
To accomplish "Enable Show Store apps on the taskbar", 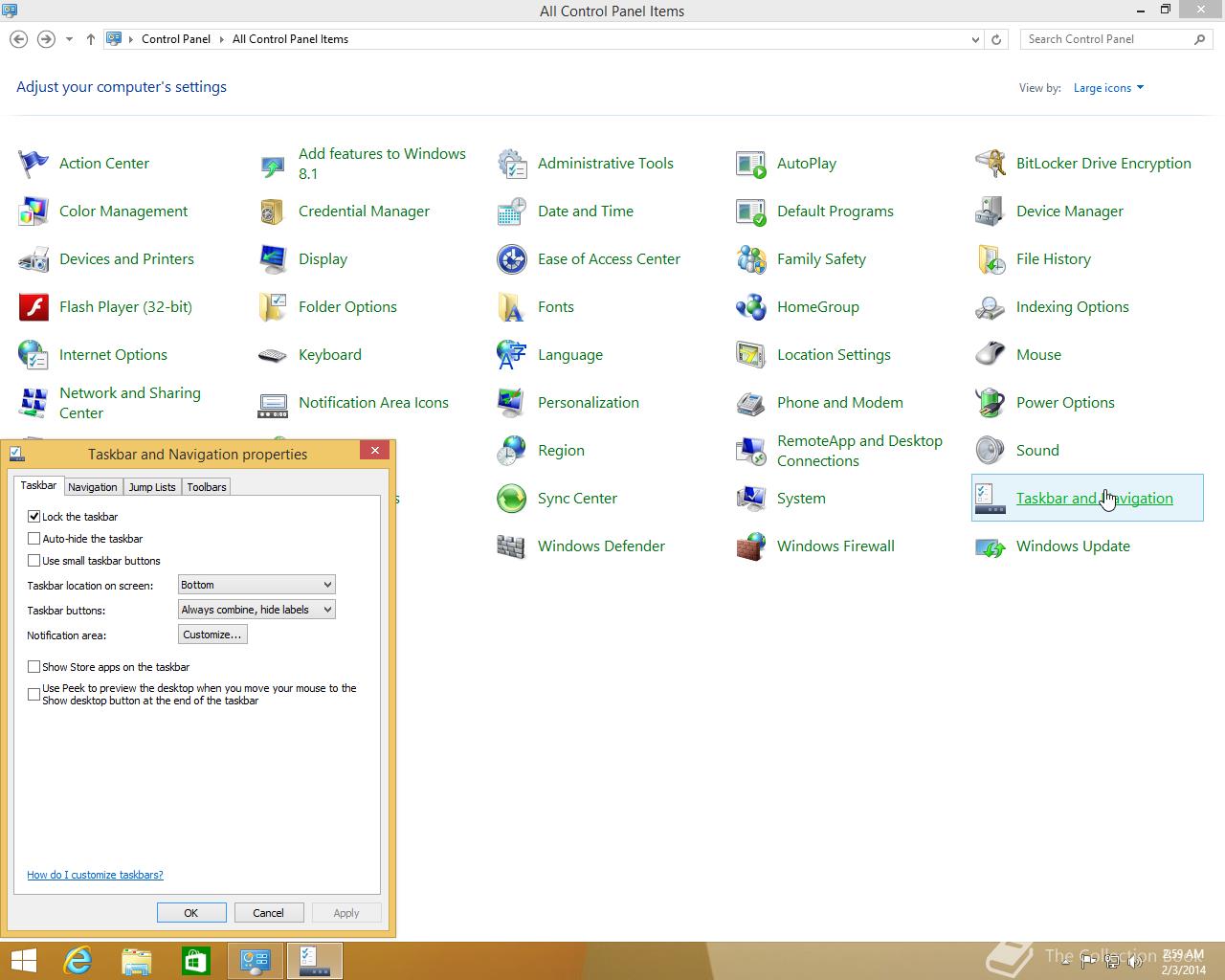I will (x=34, y=667).
